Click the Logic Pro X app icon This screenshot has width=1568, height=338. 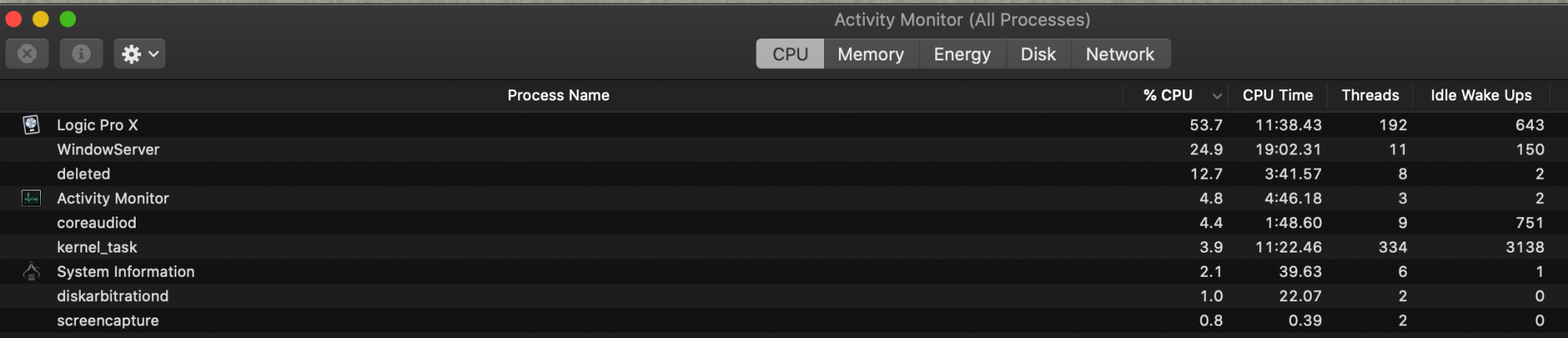[31, 125]
